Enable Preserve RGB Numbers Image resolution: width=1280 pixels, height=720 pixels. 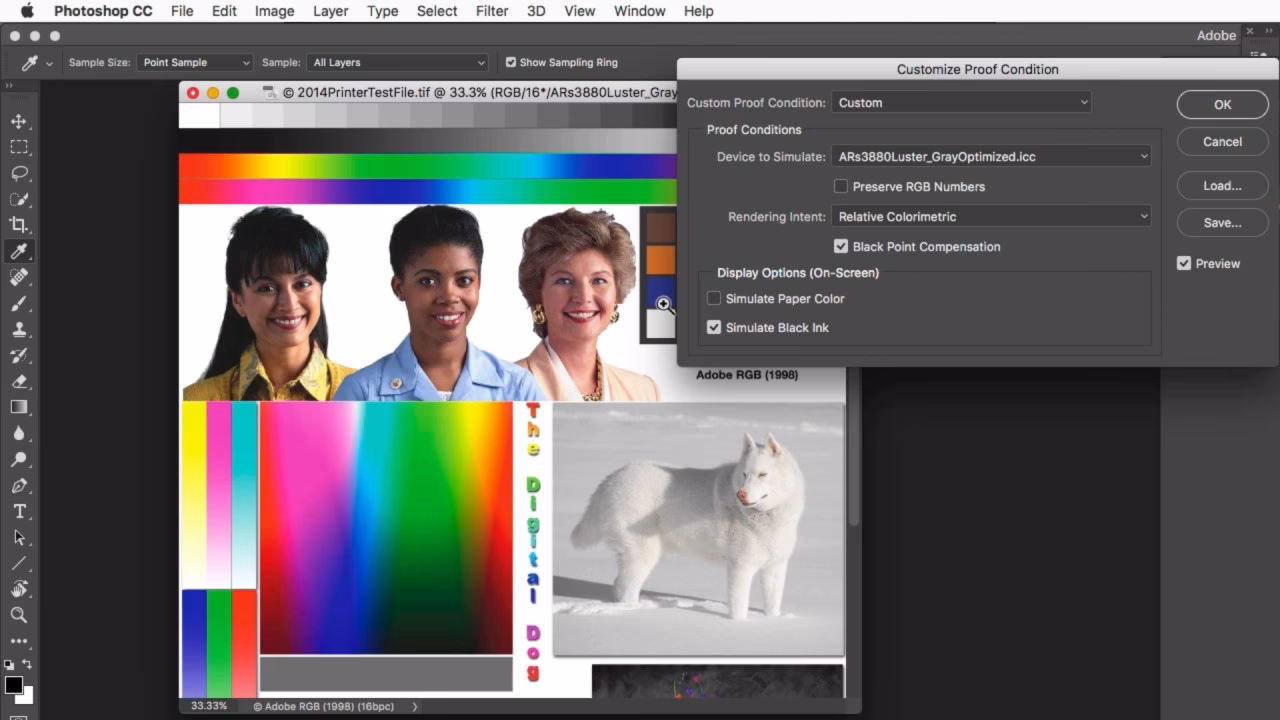(x=841, y=186)
